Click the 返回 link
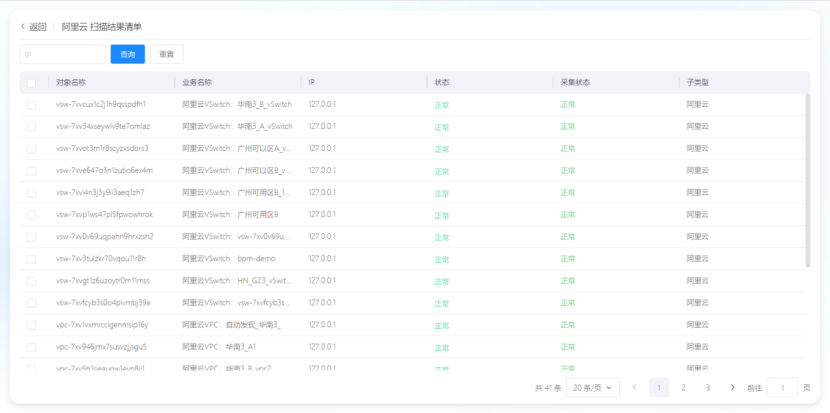 tap(38, 27)
